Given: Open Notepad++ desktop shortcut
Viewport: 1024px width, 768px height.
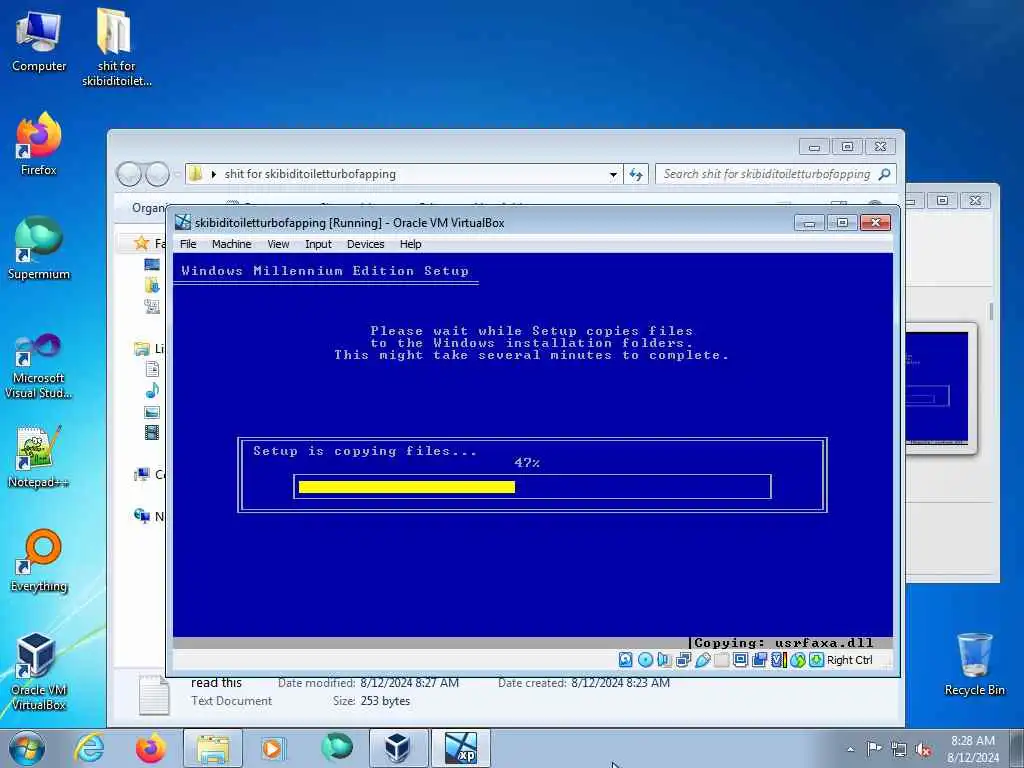Looking at the screenshot, I should [39, 457].
